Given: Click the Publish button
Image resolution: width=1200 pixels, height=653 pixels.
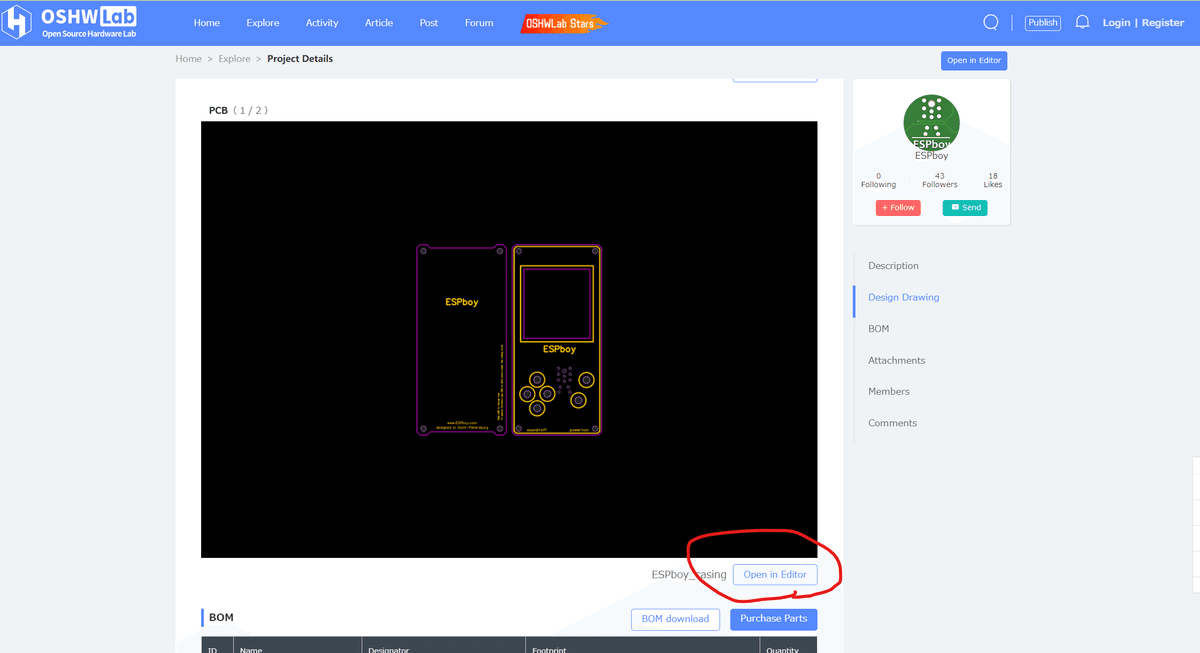Looking at the screenshot, I should click(x=1043, y=23).
